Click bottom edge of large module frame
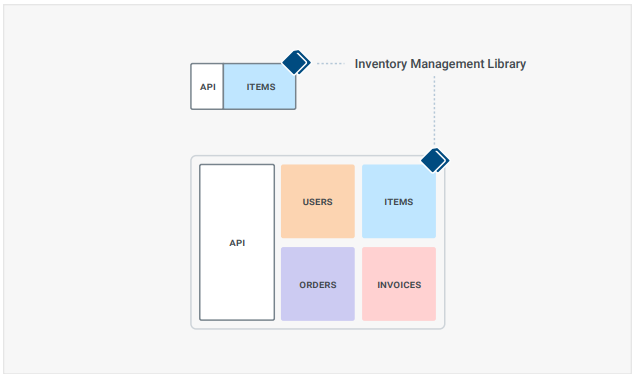Screen dimensions: 637x379 pos(318,328)
